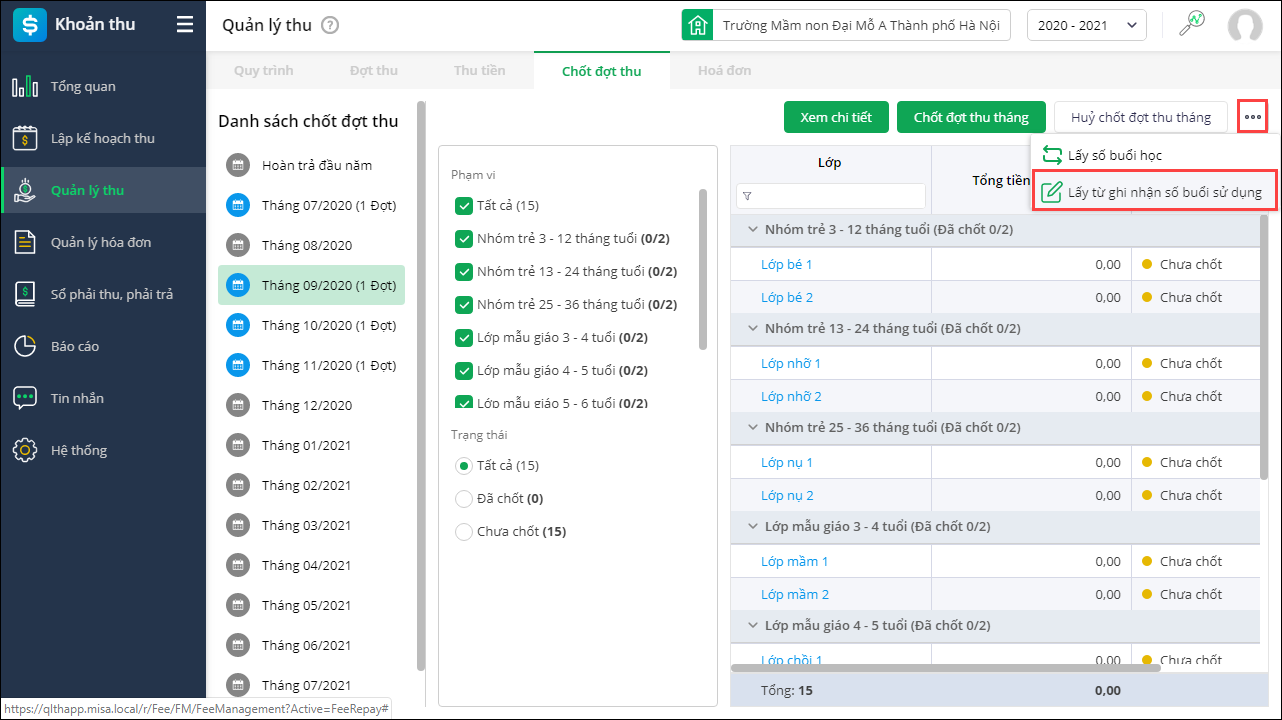Click the Quản lý hóa đơn document icon

point(25,243)
